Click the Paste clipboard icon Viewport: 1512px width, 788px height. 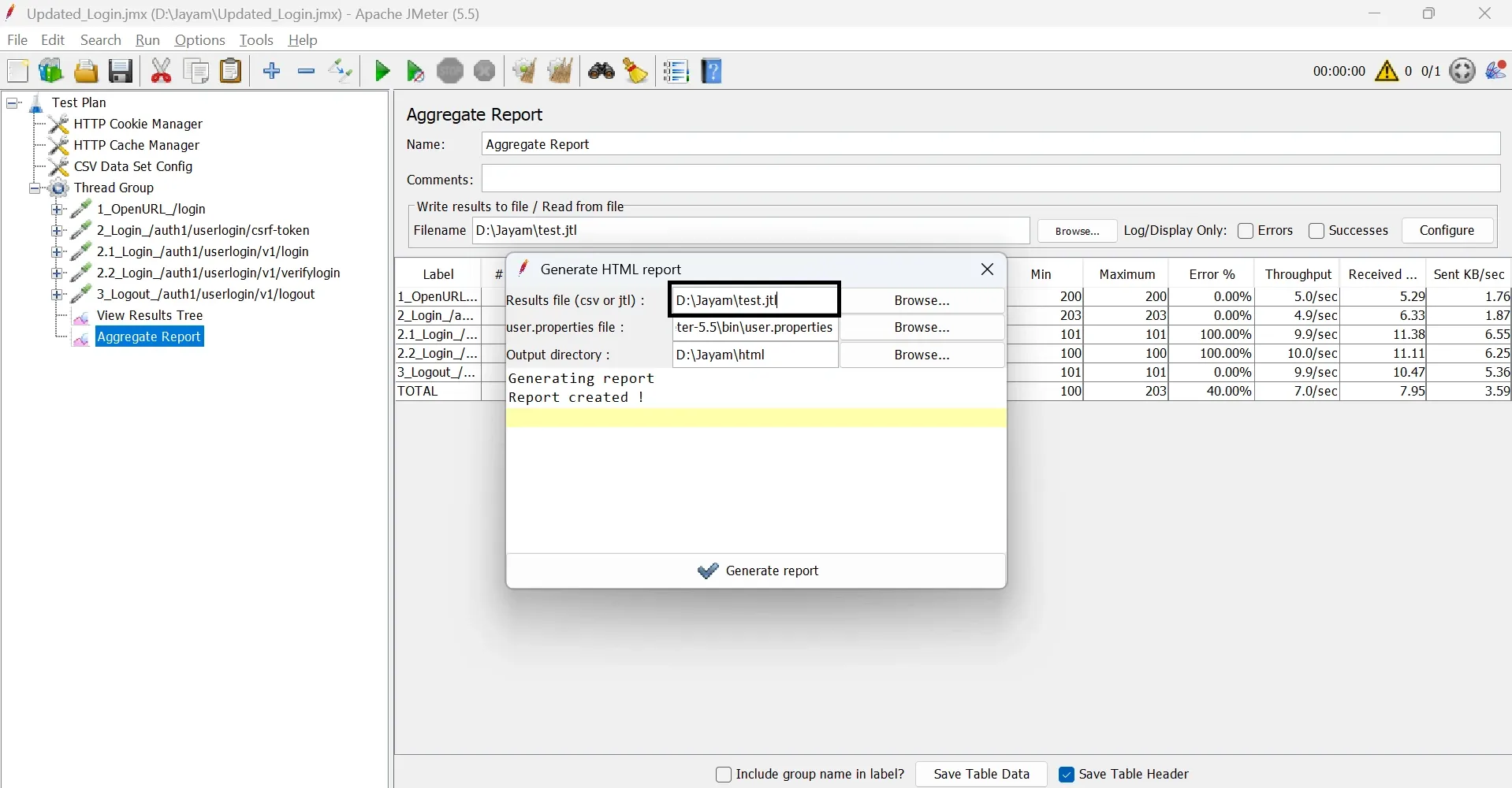click(x=230, y=71)
